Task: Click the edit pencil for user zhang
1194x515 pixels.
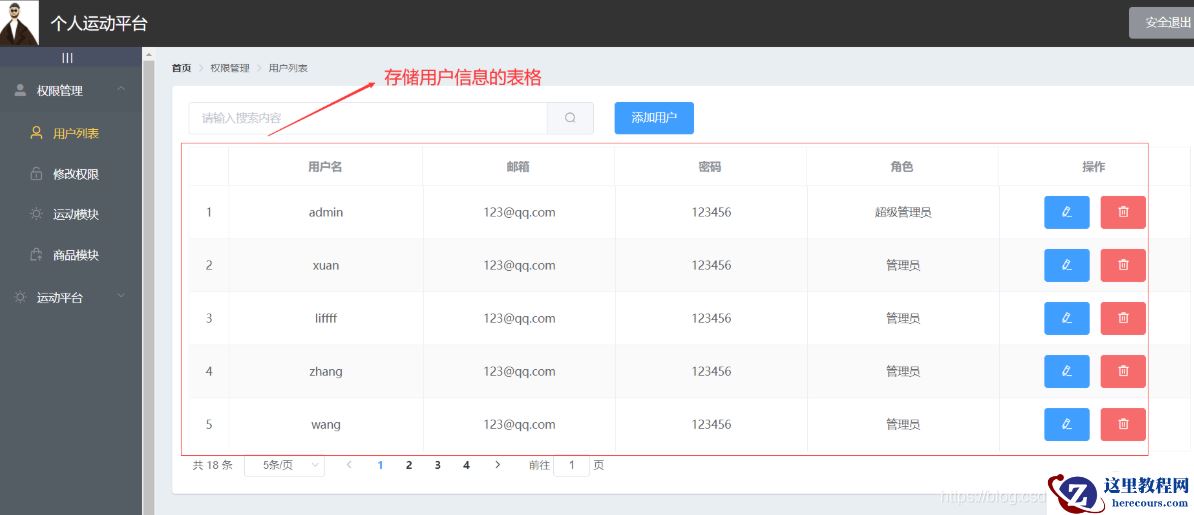Action: [x=1066, y=371]
